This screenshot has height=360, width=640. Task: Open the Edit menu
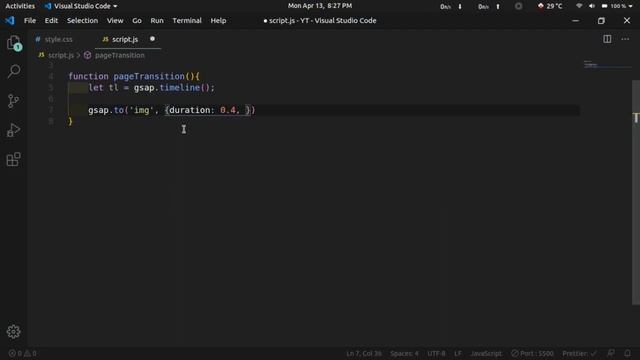click(51, 20)
